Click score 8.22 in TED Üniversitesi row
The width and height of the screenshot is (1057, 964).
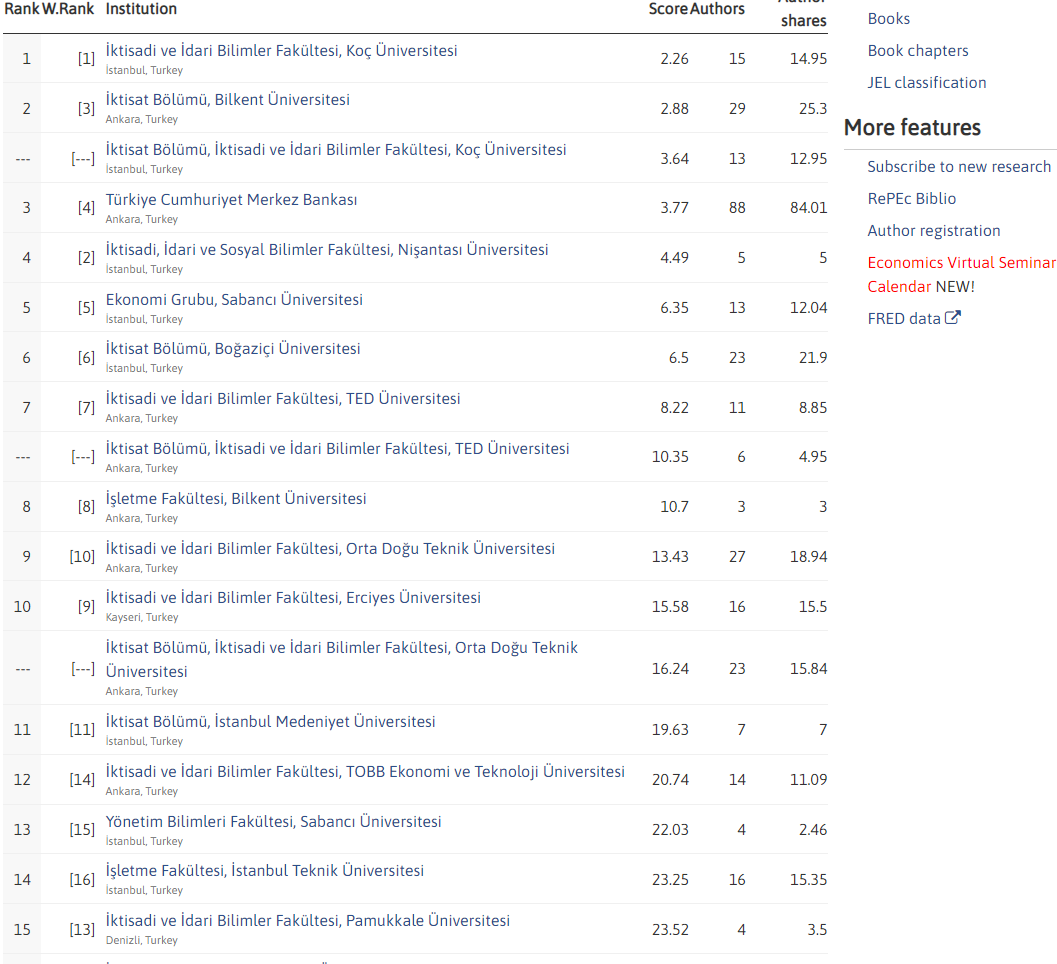coord(674,407)
